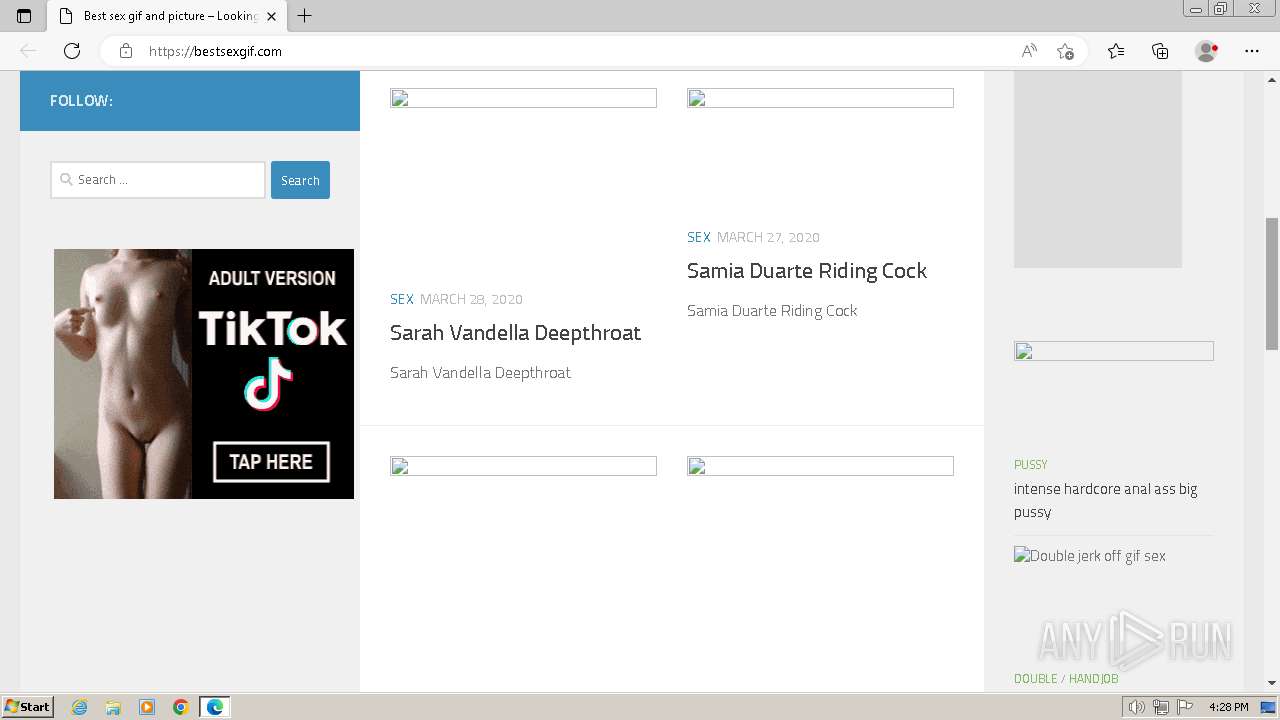This screenshot has width=1280, height=720.
Task: Click the 4:28 PM system clock
Action: pyautogui.click(x=1228, y=707)
